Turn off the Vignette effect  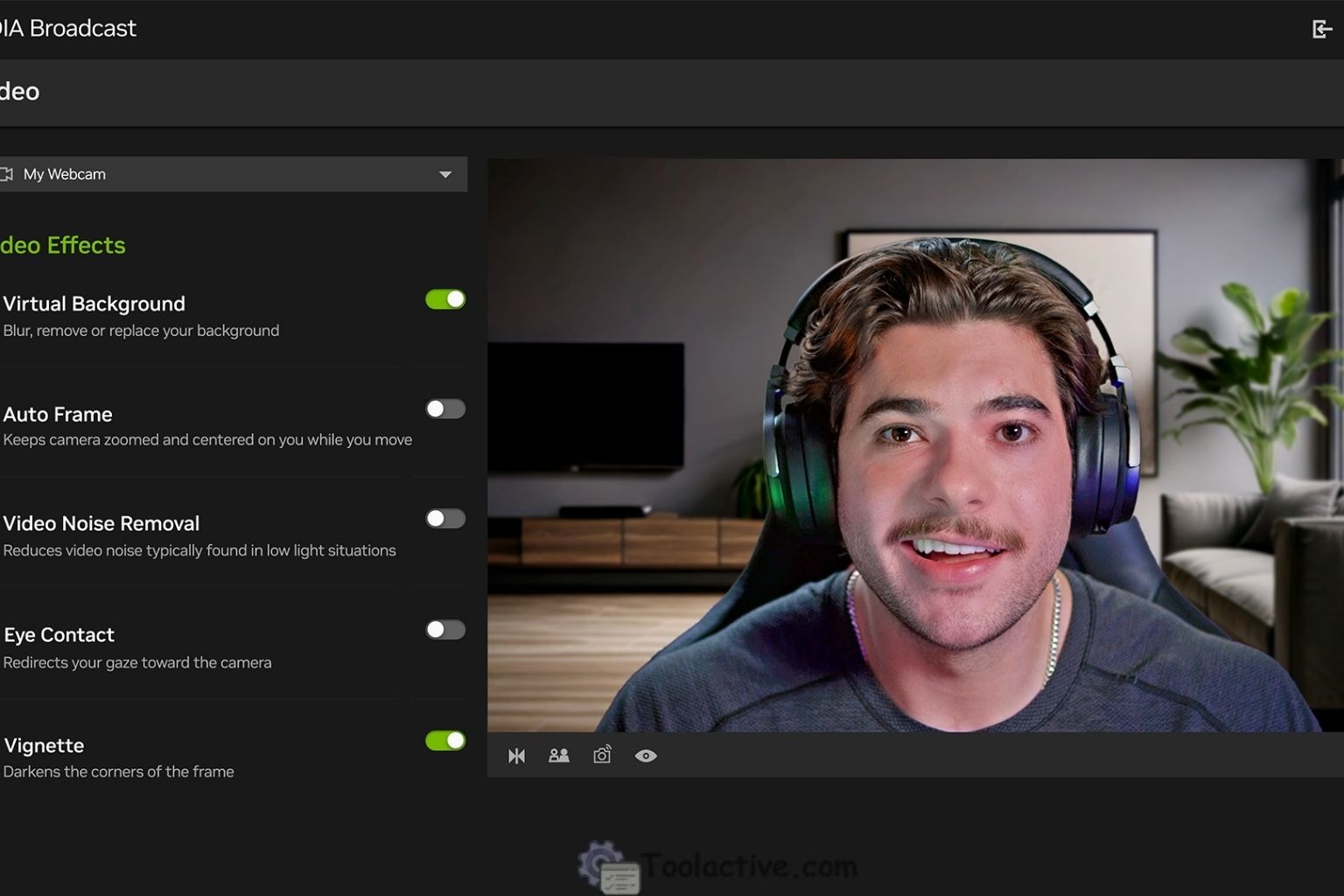(x=444, y=740)
